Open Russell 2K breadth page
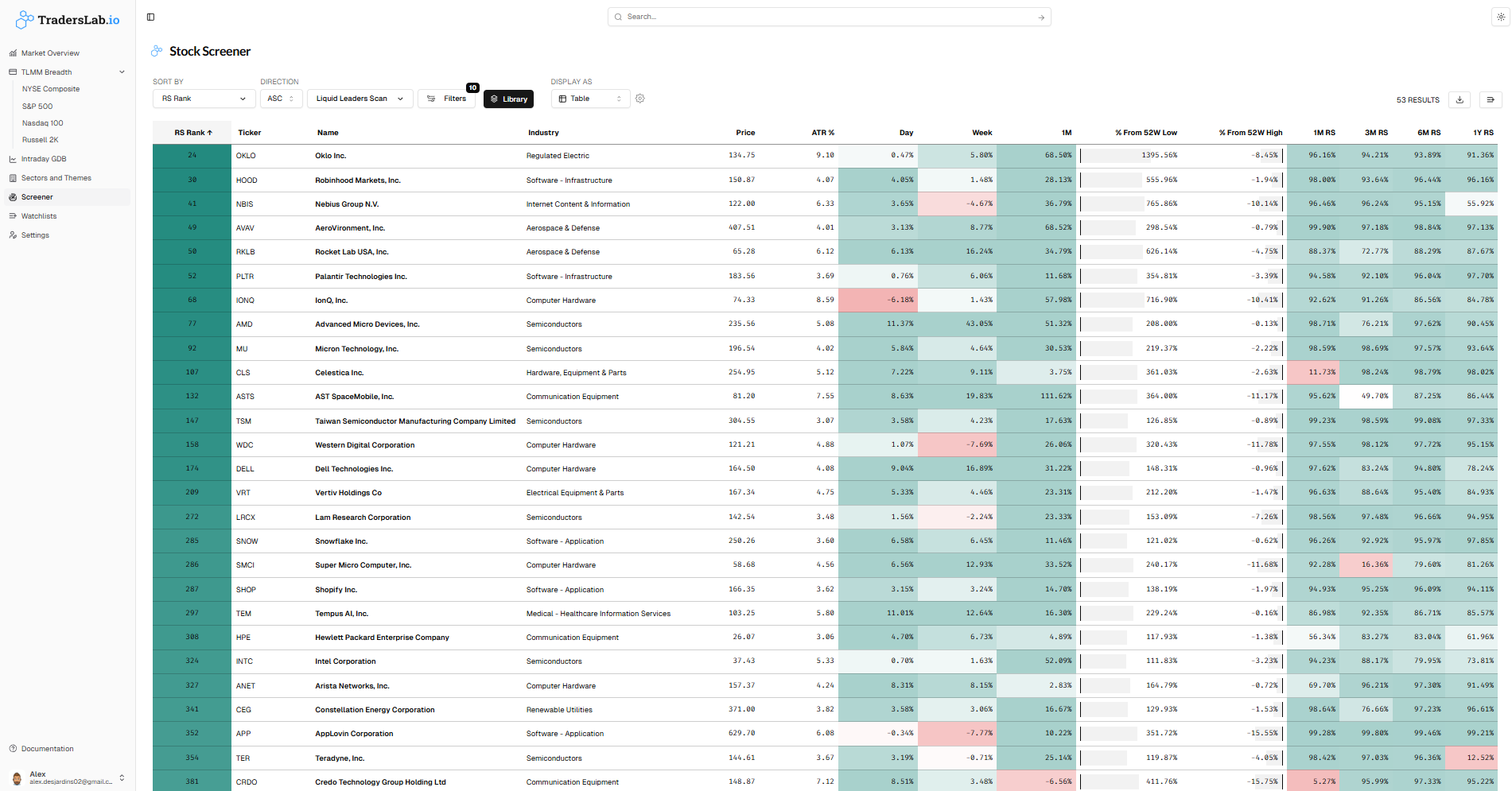Screen dimensions: 1512x791 (x=41, y=140)
